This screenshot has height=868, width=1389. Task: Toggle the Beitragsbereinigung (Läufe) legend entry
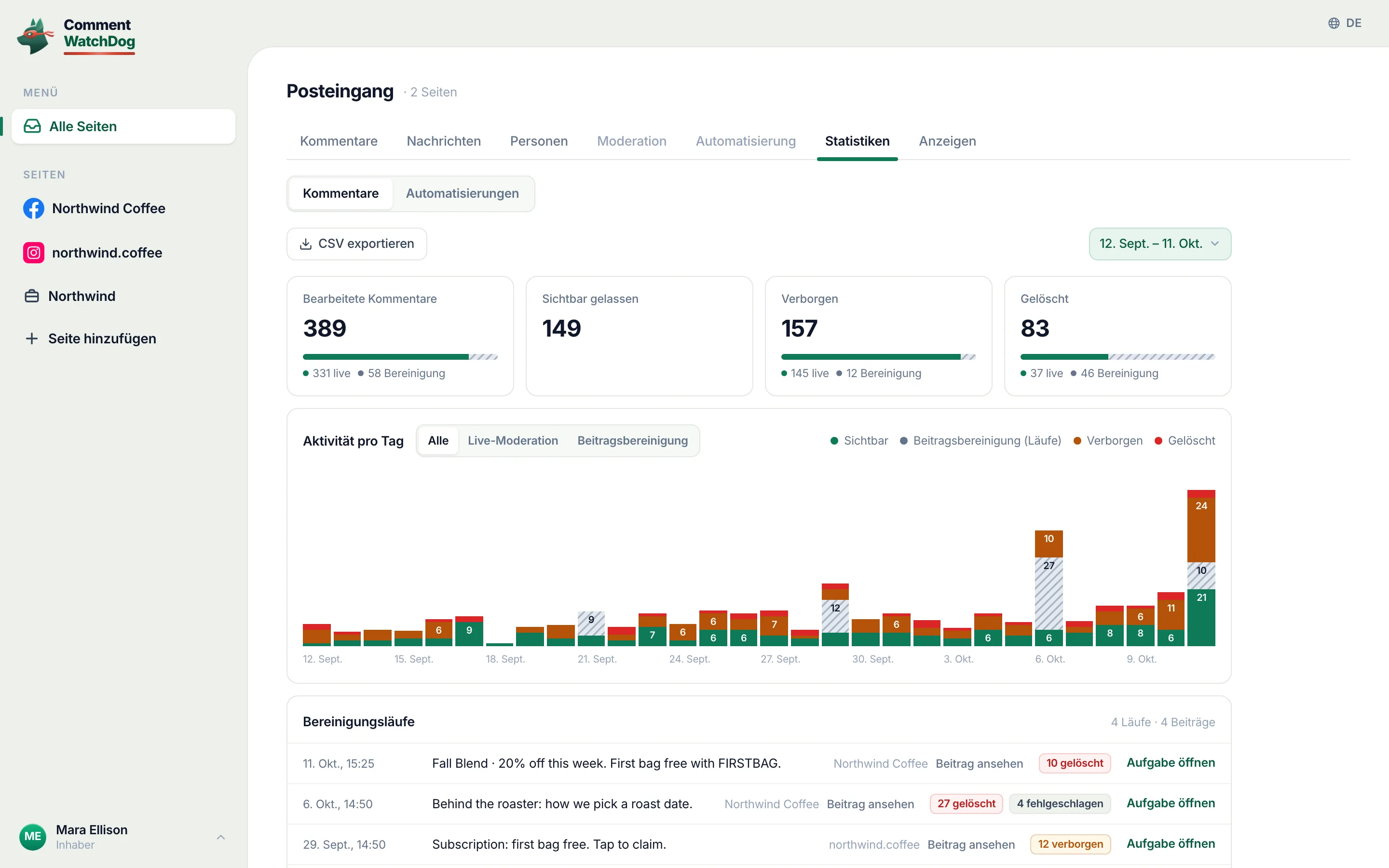point(980,441)
